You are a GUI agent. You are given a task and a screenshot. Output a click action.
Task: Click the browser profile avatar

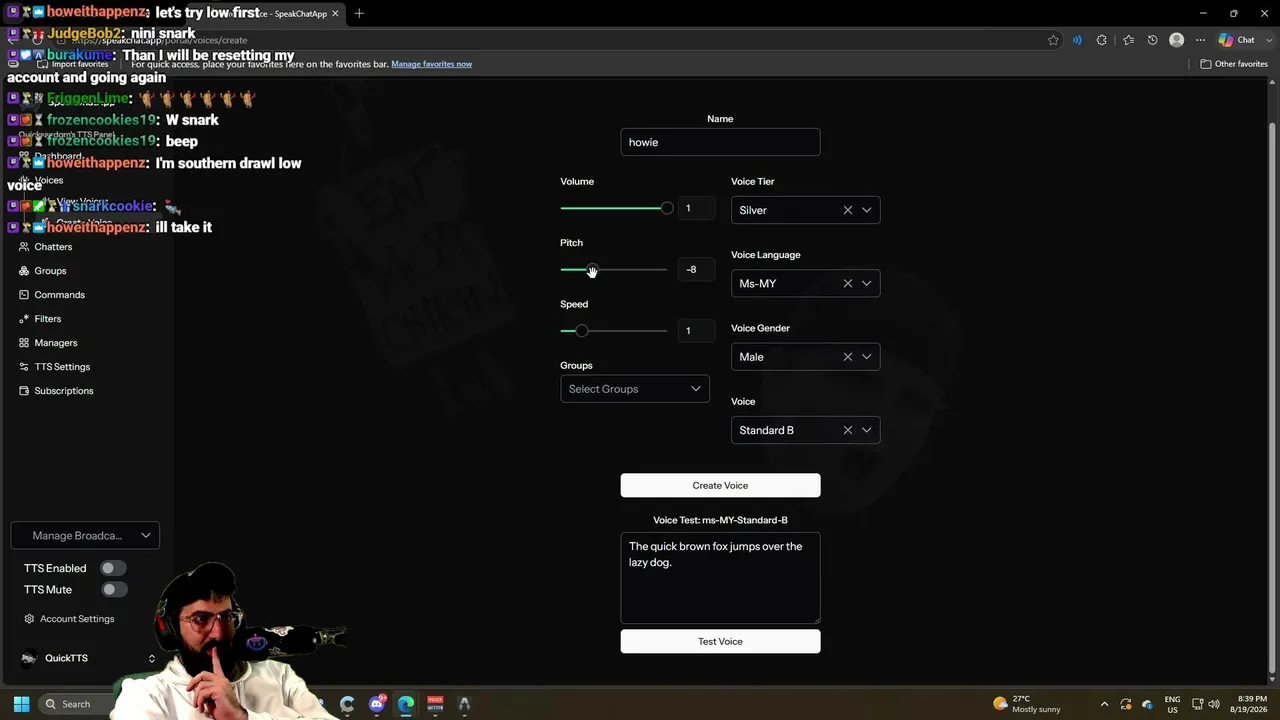click(x=1177, y=40)
